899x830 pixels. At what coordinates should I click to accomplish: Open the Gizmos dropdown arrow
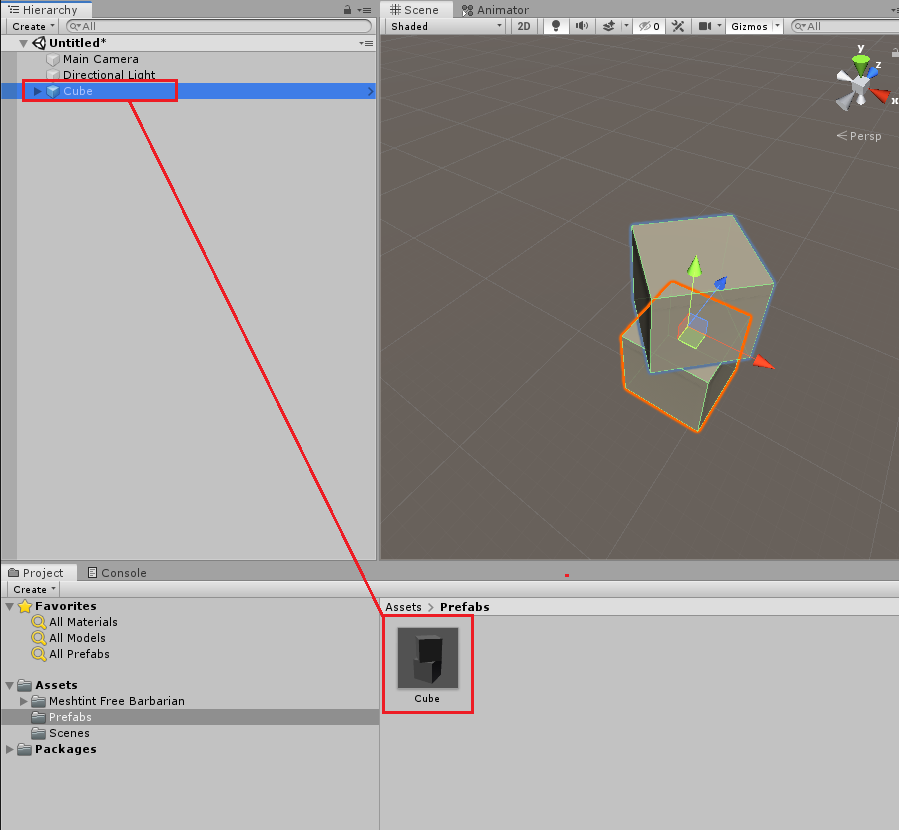pyautogui.click(x=777, y=26)
